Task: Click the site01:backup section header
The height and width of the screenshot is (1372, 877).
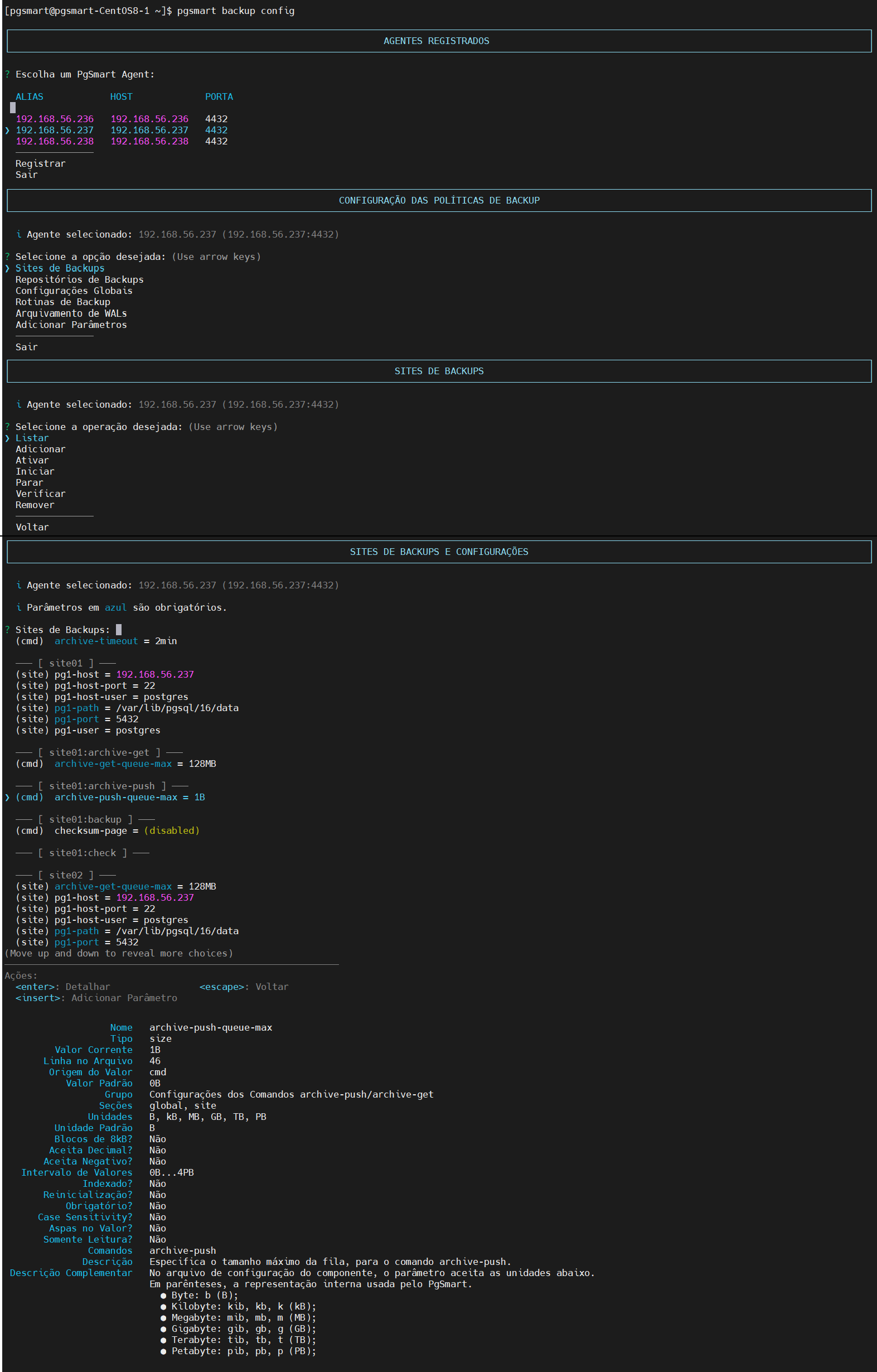Action: click(85, 820)
